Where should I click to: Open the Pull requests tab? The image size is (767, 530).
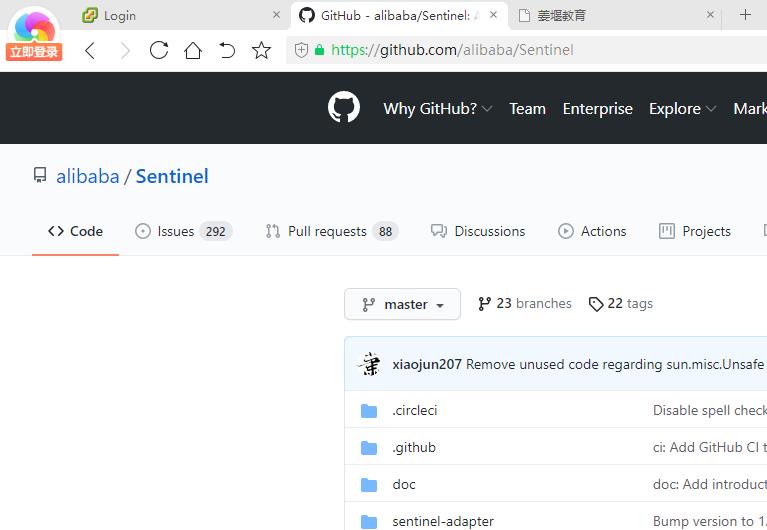pos(332,231)
